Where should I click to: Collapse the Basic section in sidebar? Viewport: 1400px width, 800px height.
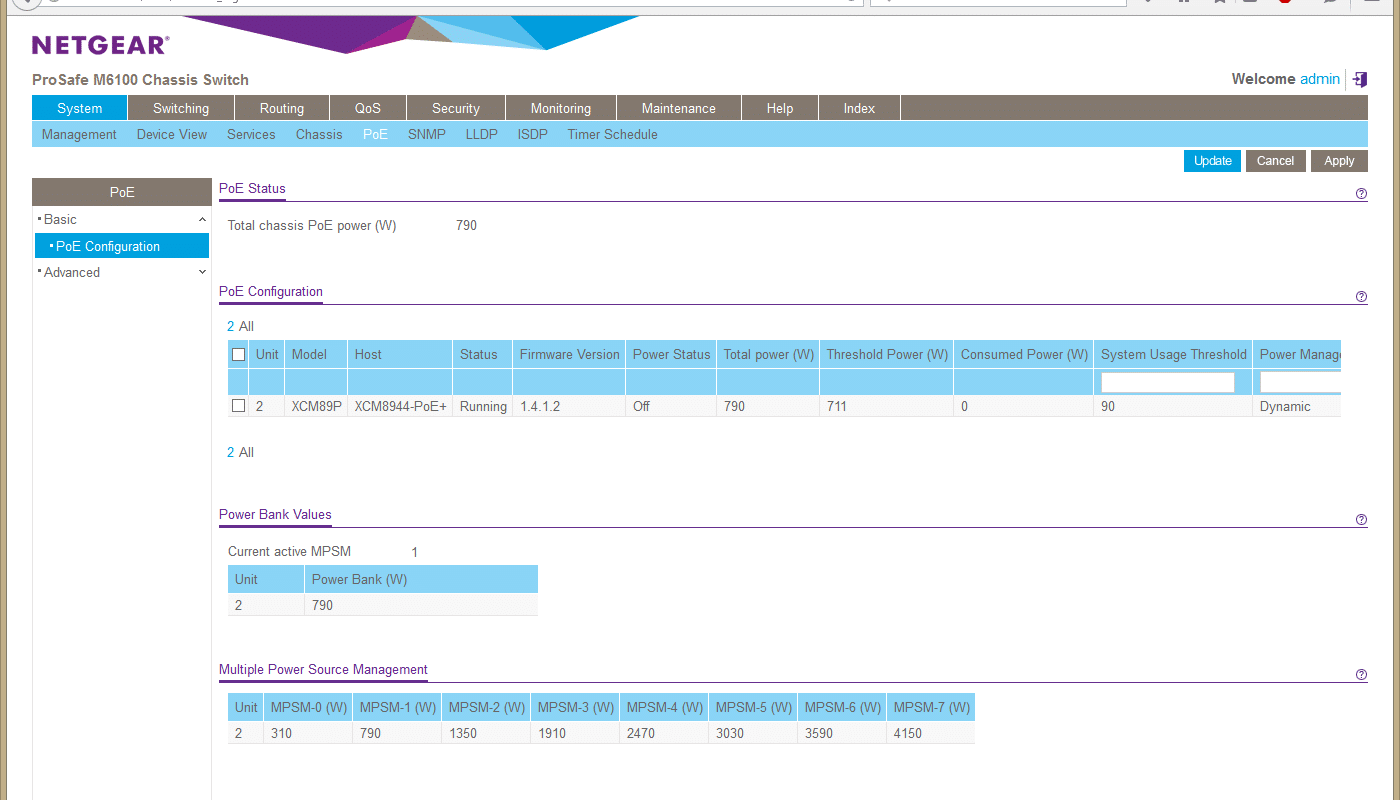click(202, 219)
